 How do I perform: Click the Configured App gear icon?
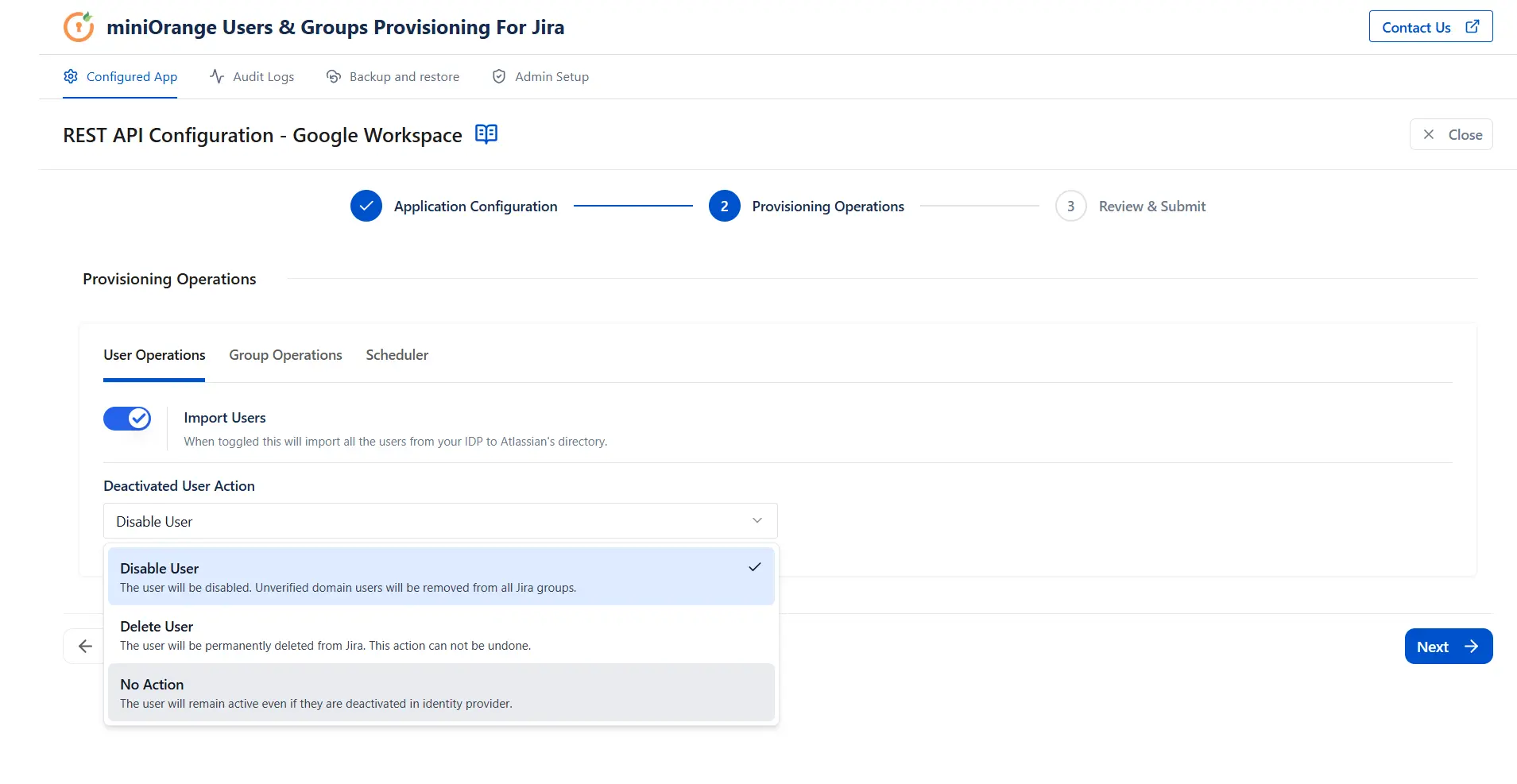[x=71, y=76]
